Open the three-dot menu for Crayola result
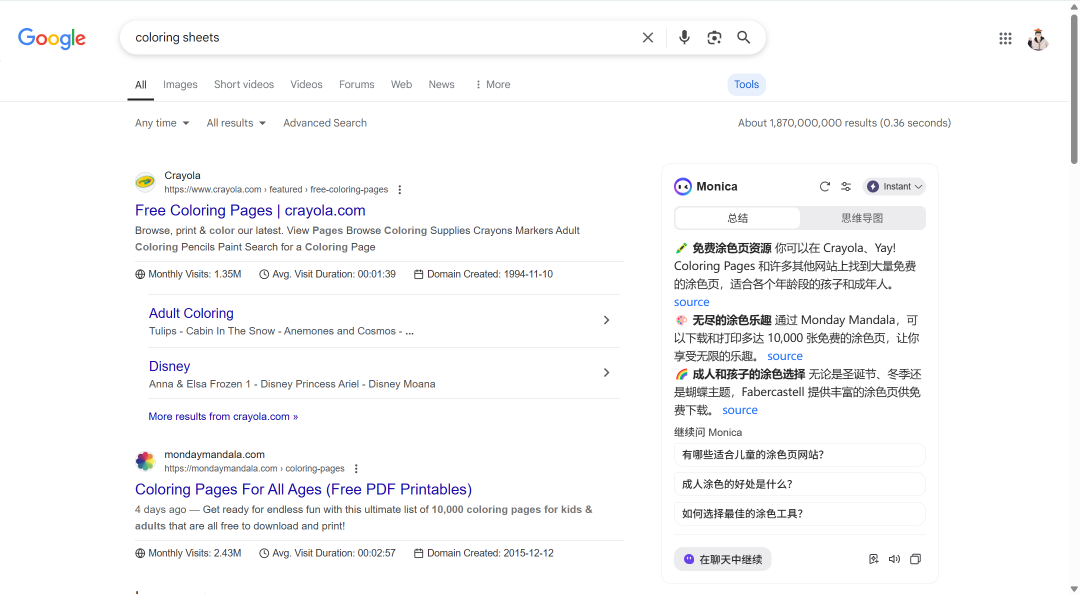The image size is (1080, 594). click(x=399, y=190)
